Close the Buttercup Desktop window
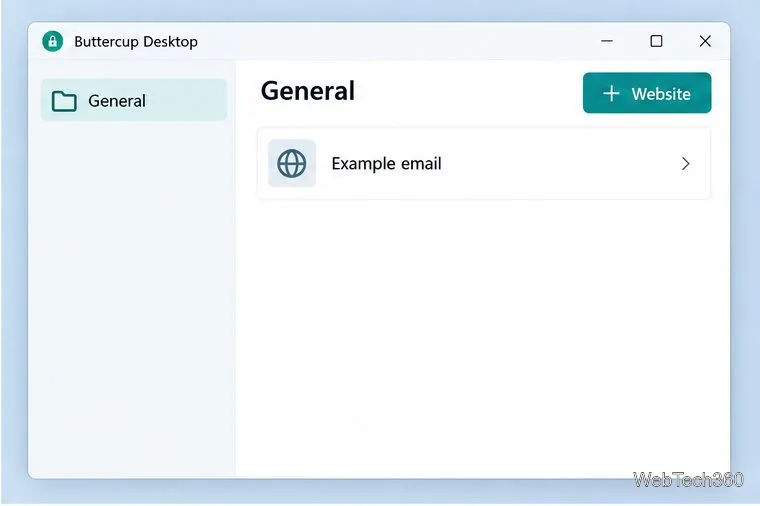Screen dimensions: 760x506 (705, 41)
